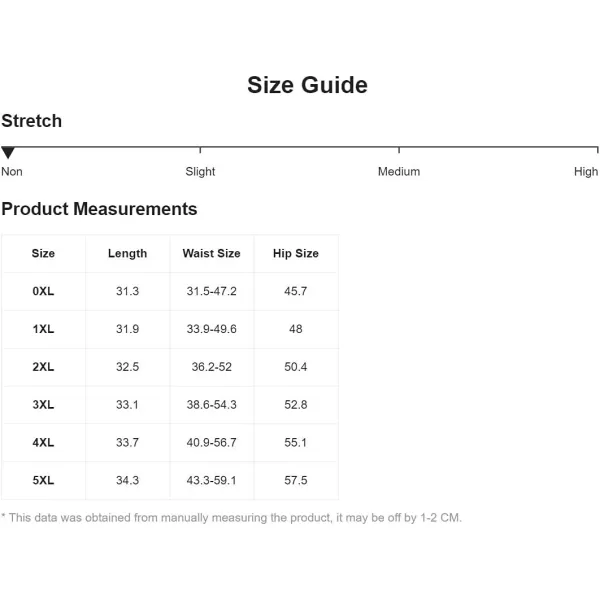Click the Length column header
The image size is (600, 600).
127,254
